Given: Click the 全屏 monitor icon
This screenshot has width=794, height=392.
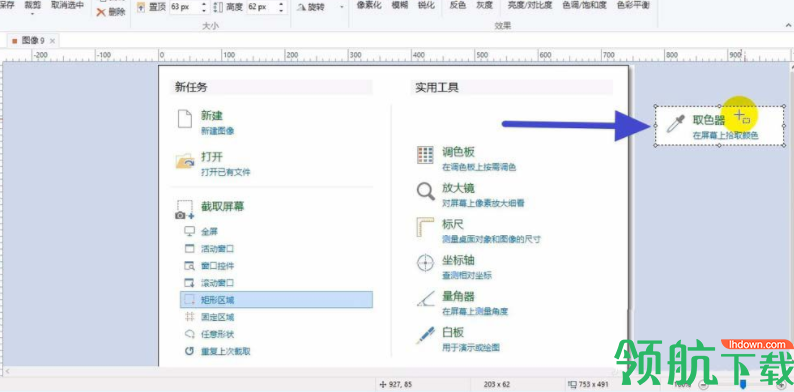Looking at the screenshot, I should pyautogui.click(x=189, y=231).
